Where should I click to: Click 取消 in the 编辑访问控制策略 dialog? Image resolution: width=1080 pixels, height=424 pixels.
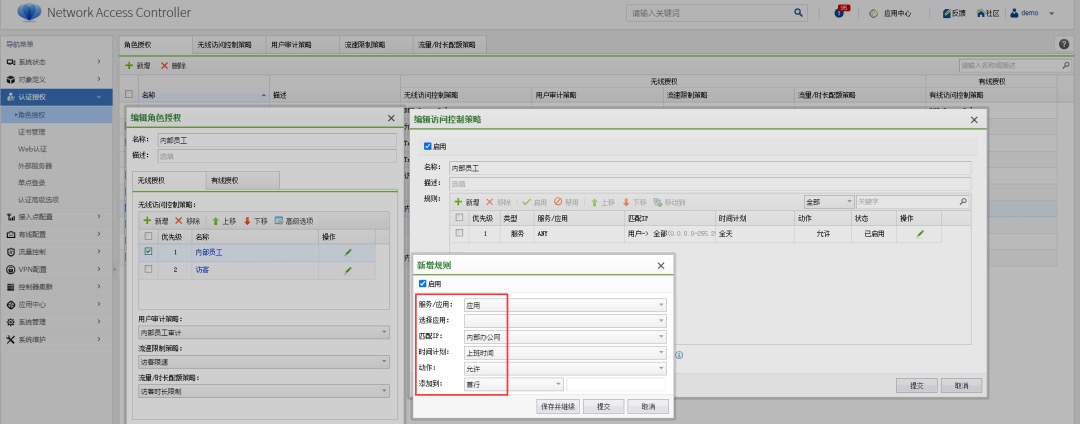coord(961,385)
